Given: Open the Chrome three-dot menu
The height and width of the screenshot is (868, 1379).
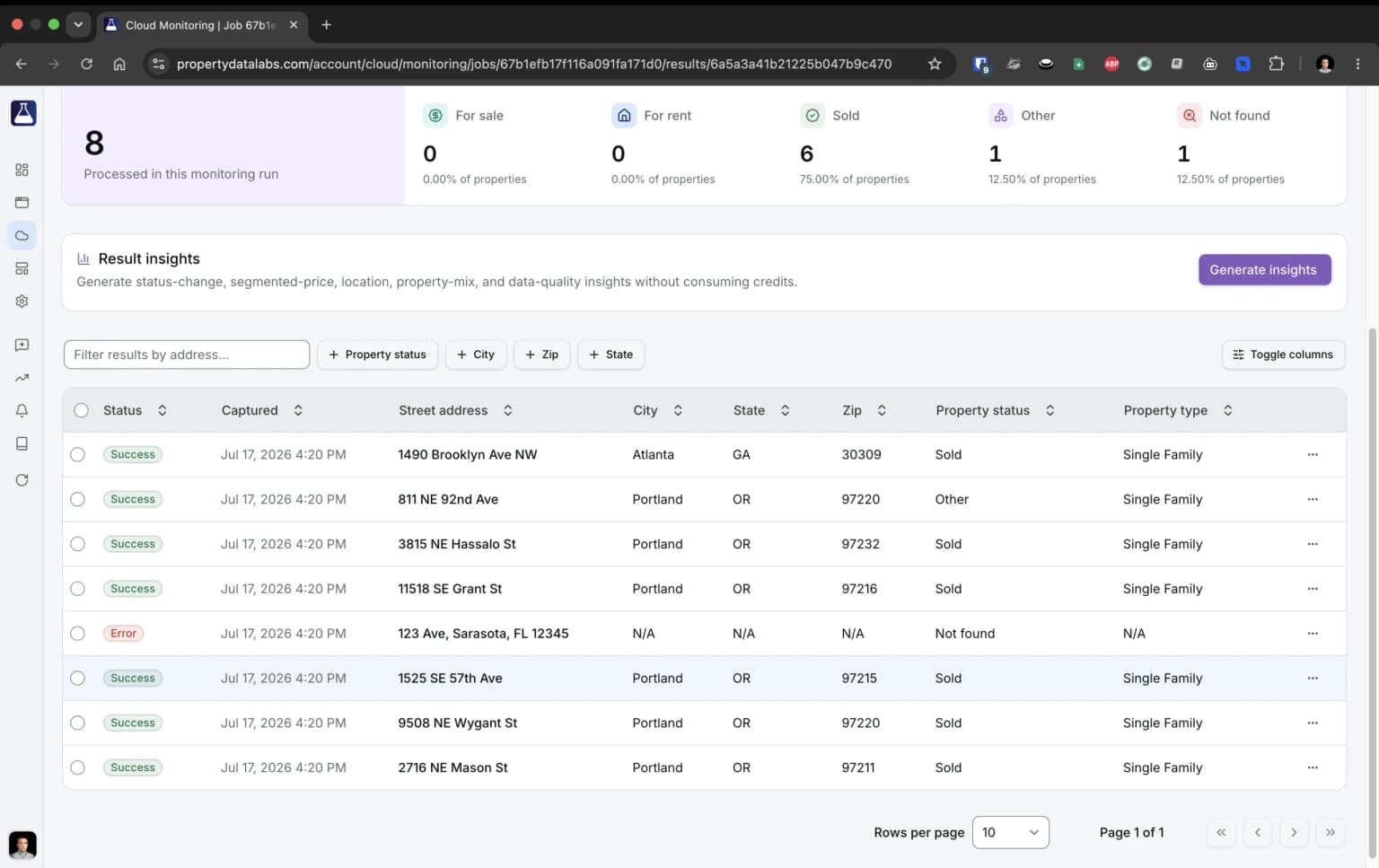Looking at the screenshot, I should (1357, 64).
